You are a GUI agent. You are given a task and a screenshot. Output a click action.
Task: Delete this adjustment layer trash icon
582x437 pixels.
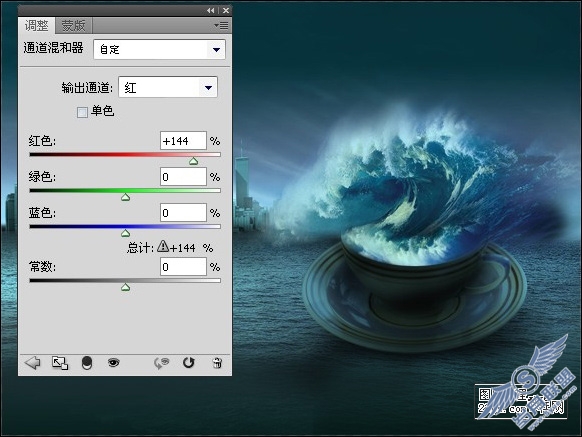(x=218, y=362)
